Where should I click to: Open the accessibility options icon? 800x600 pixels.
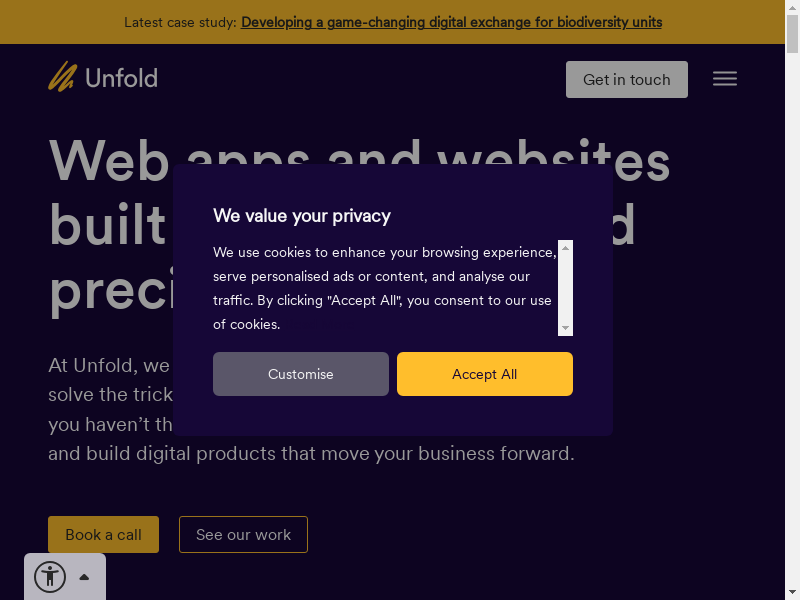pyautogui.click(x=50, y=577)
